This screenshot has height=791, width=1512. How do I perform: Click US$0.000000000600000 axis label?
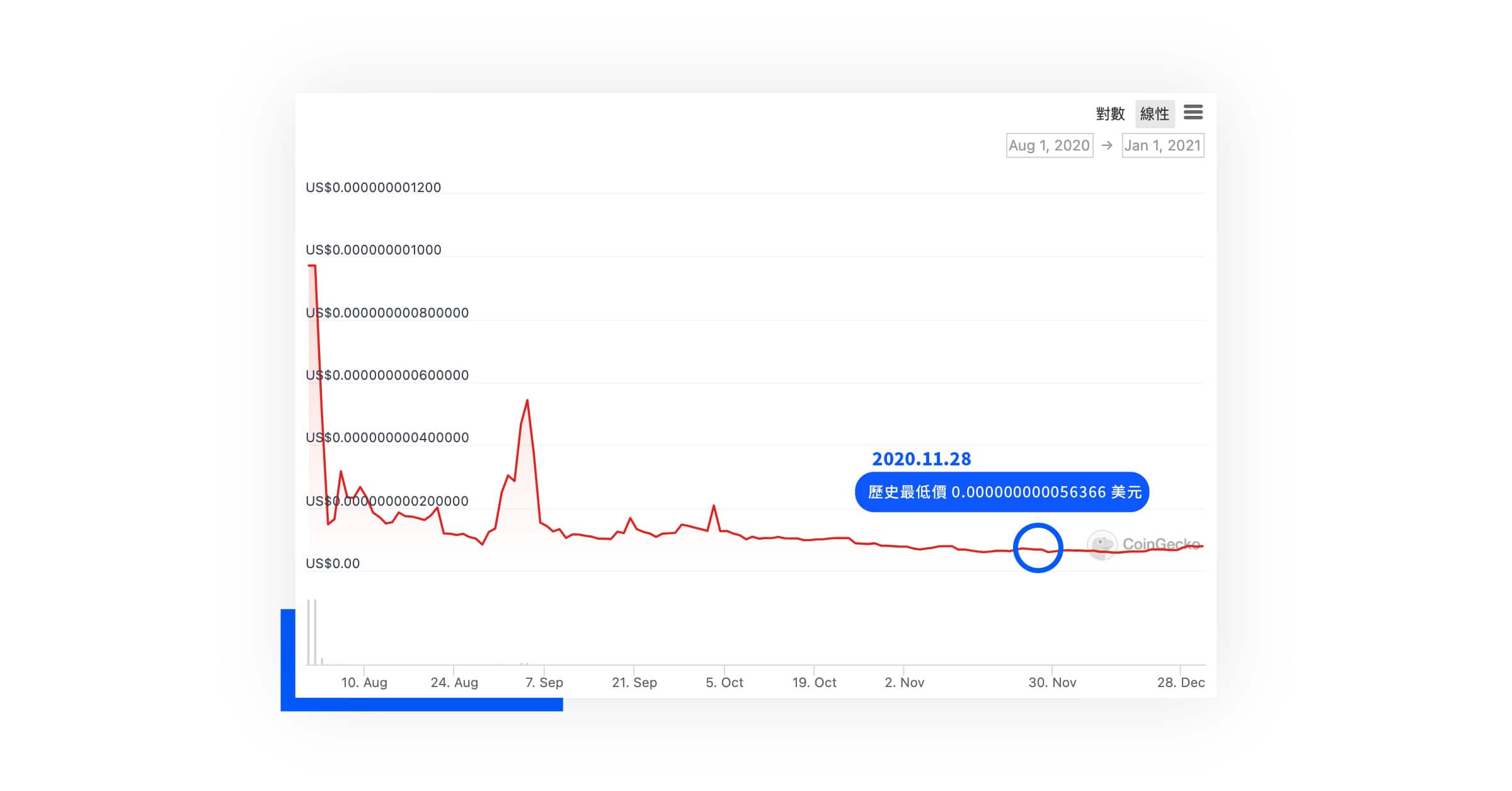click(387, 375)
